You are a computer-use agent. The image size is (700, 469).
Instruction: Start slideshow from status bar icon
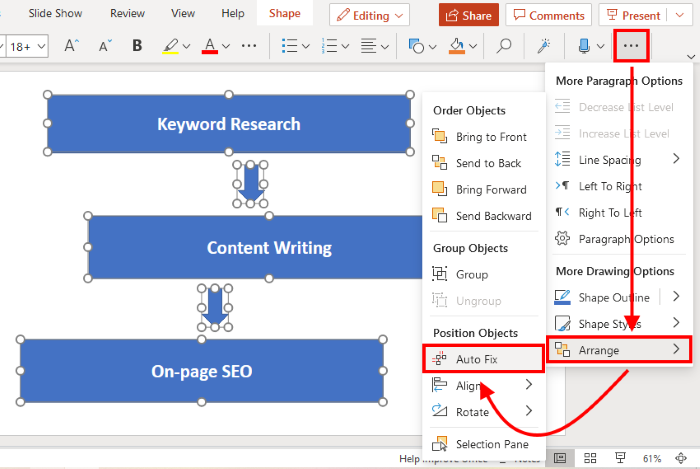point(620,458)
